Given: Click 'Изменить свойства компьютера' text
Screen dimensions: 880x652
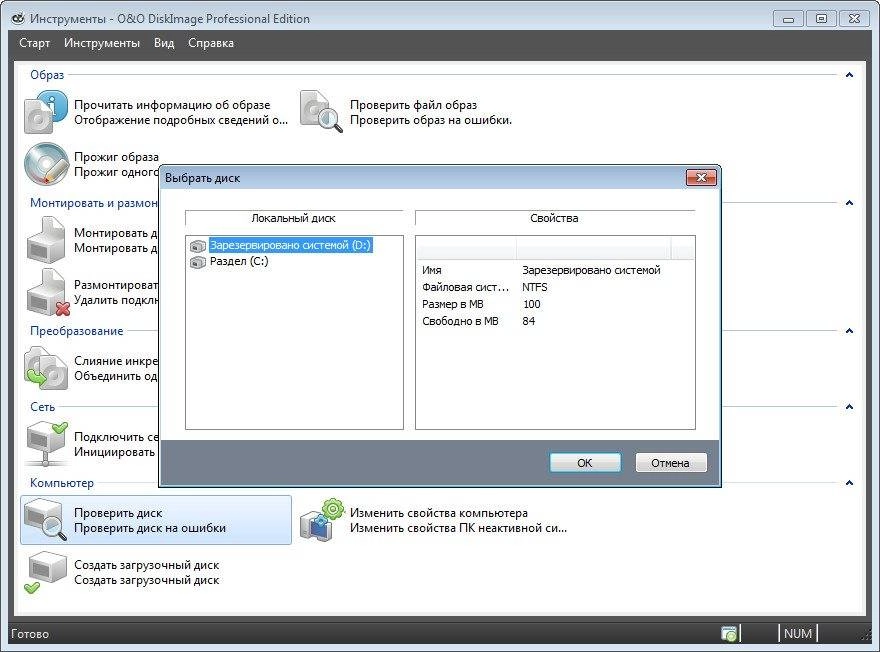Looking at the screenshot, I should 439,513.
